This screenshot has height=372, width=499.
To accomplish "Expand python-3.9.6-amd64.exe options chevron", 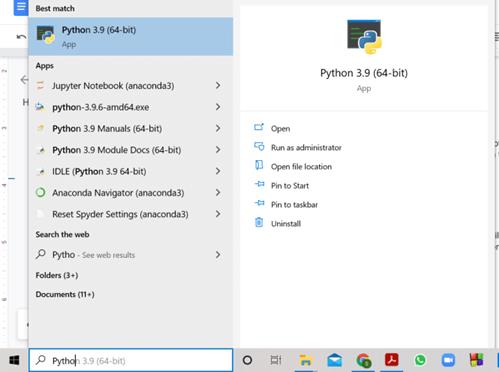I will (x=218, y=107).
